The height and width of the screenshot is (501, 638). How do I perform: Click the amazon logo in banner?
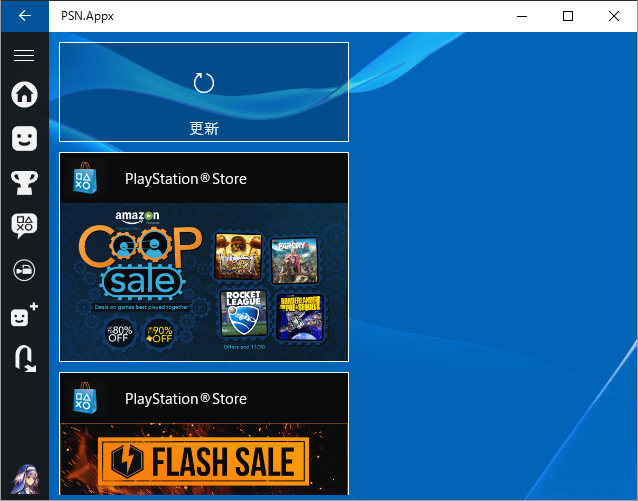(137, 217)
